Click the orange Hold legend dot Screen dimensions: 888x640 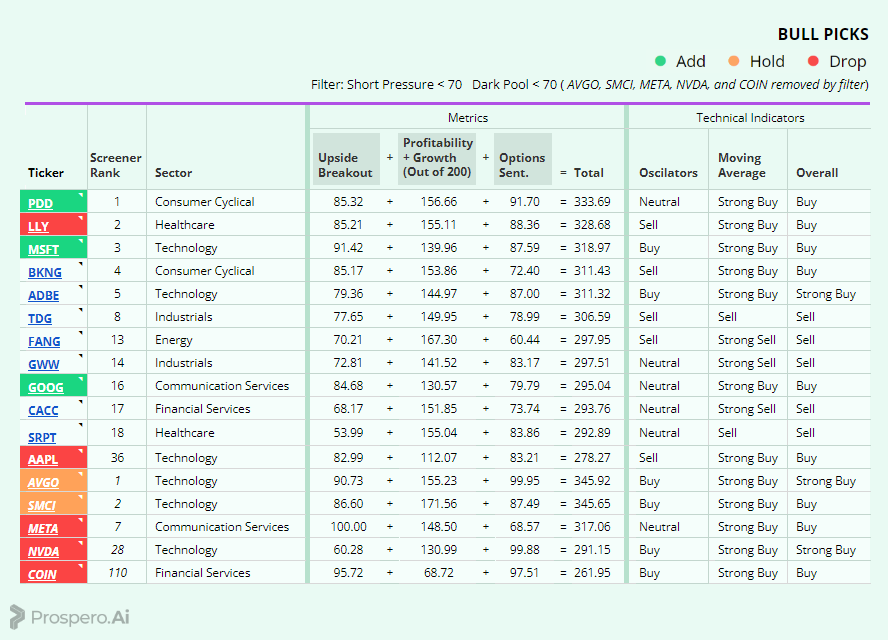click(734, 61)
